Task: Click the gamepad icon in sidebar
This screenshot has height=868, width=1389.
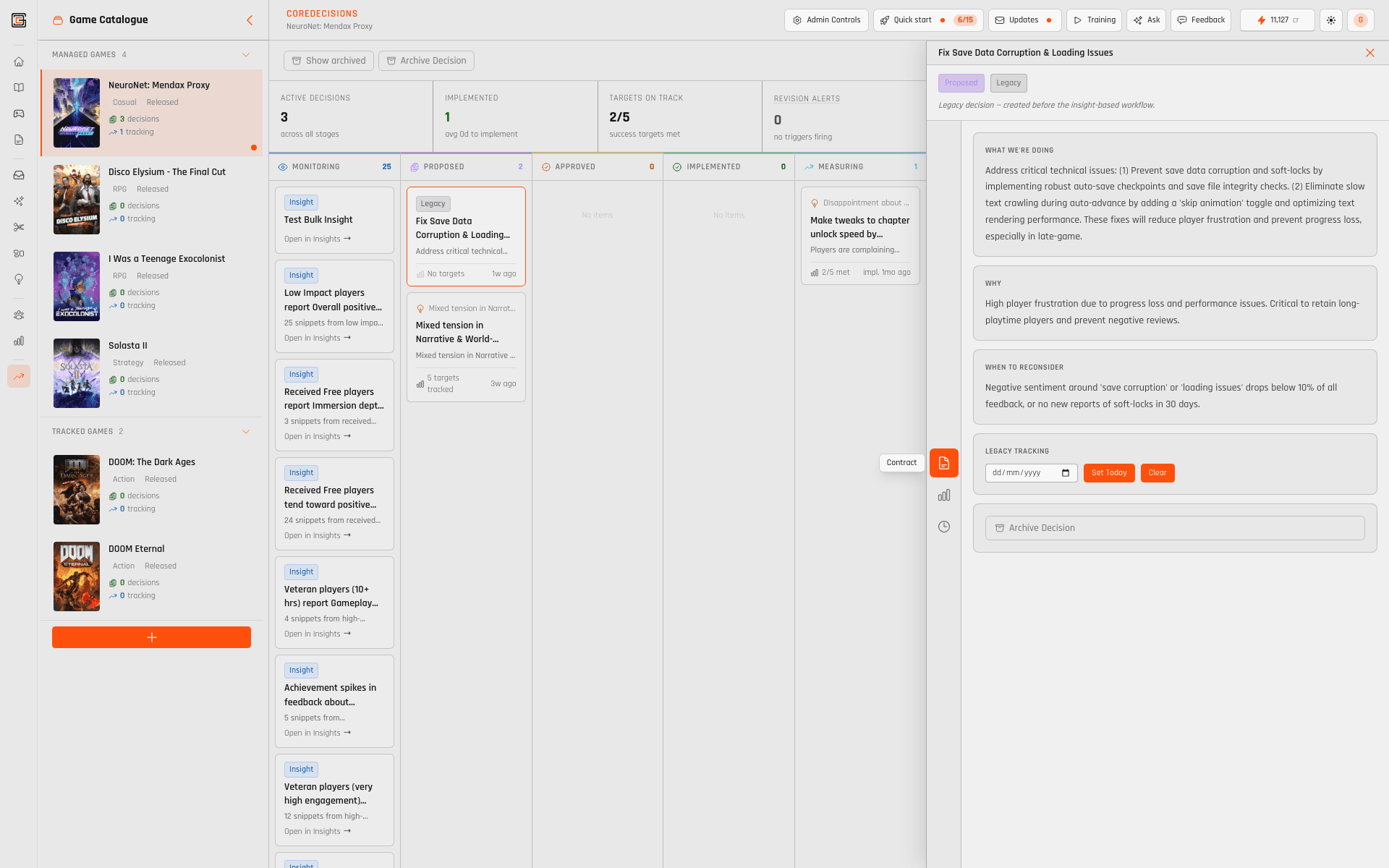Action: (19, 114)
